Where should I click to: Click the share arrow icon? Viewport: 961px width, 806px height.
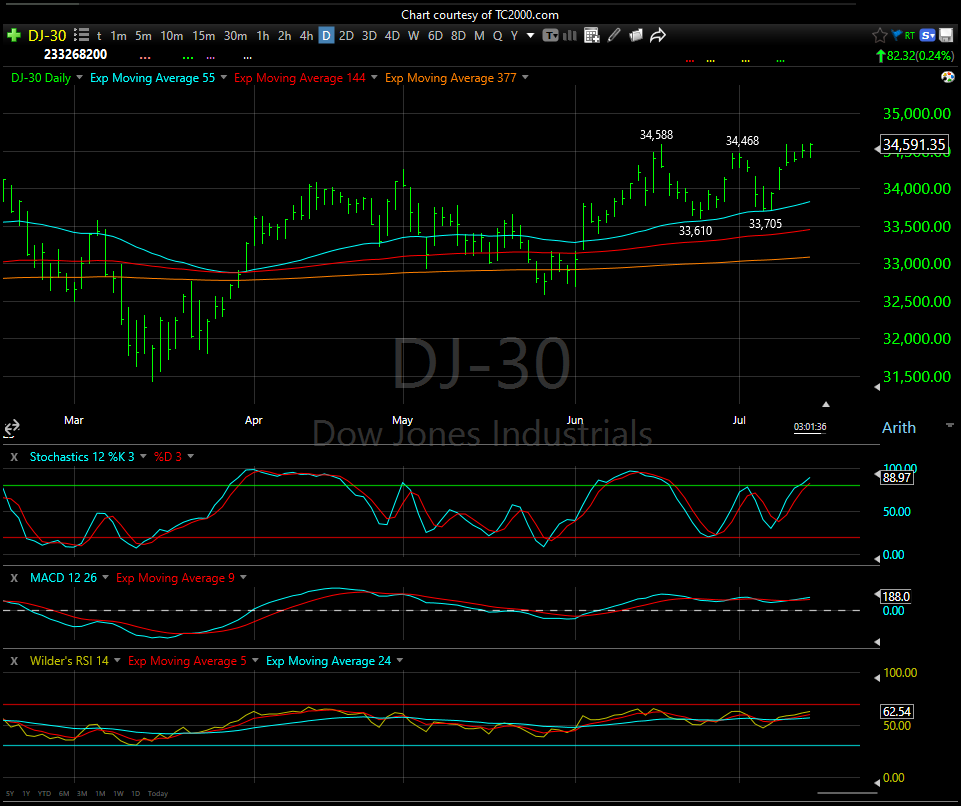pyautogui.click(x=658, y=36)
